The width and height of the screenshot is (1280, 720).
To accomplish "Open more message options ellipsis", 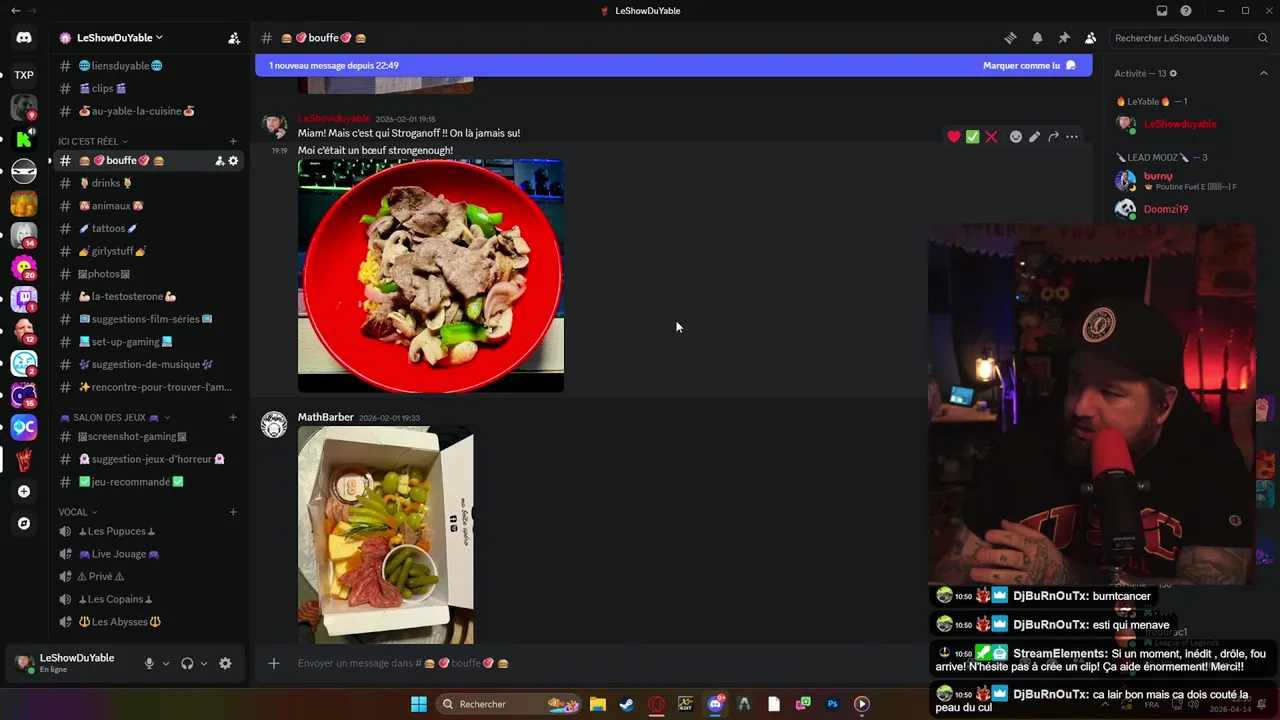I will (x=1072, y=137).
